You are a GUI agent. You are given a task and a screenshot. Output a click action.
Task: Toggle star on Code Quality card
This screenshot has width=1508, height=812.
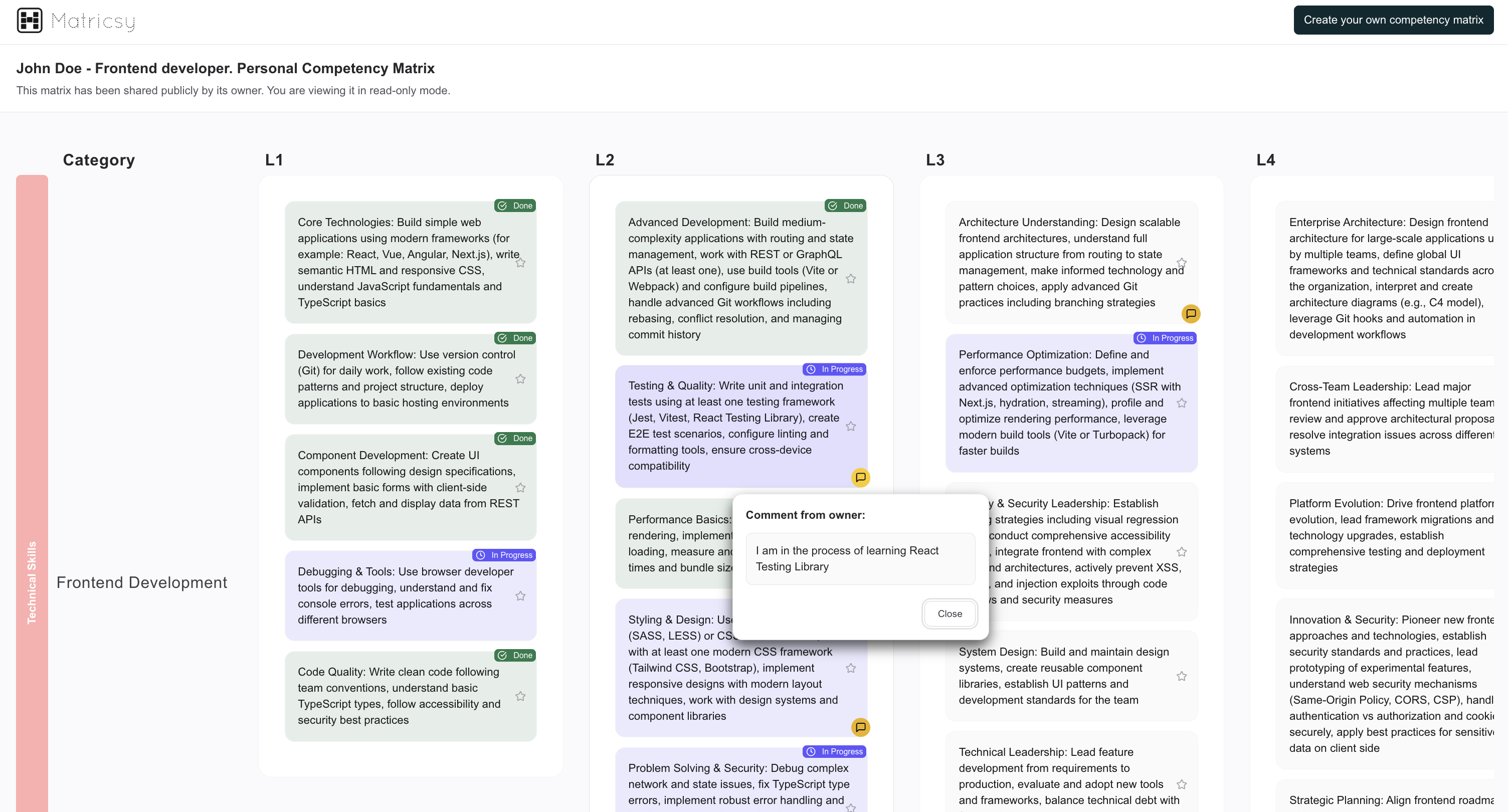[520, 696]
